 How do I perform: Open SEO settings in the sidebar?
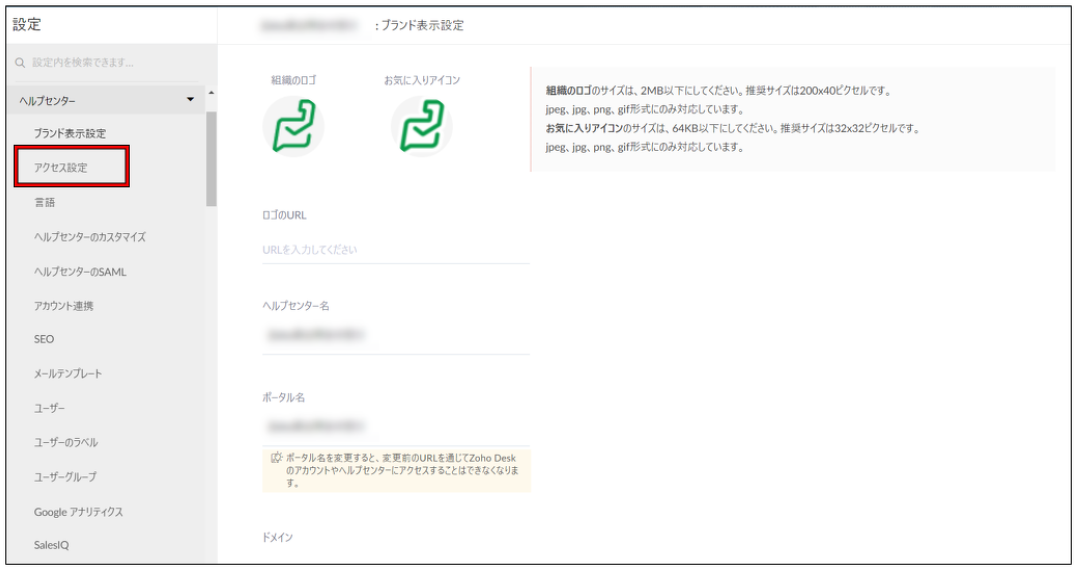pos(44,339)
